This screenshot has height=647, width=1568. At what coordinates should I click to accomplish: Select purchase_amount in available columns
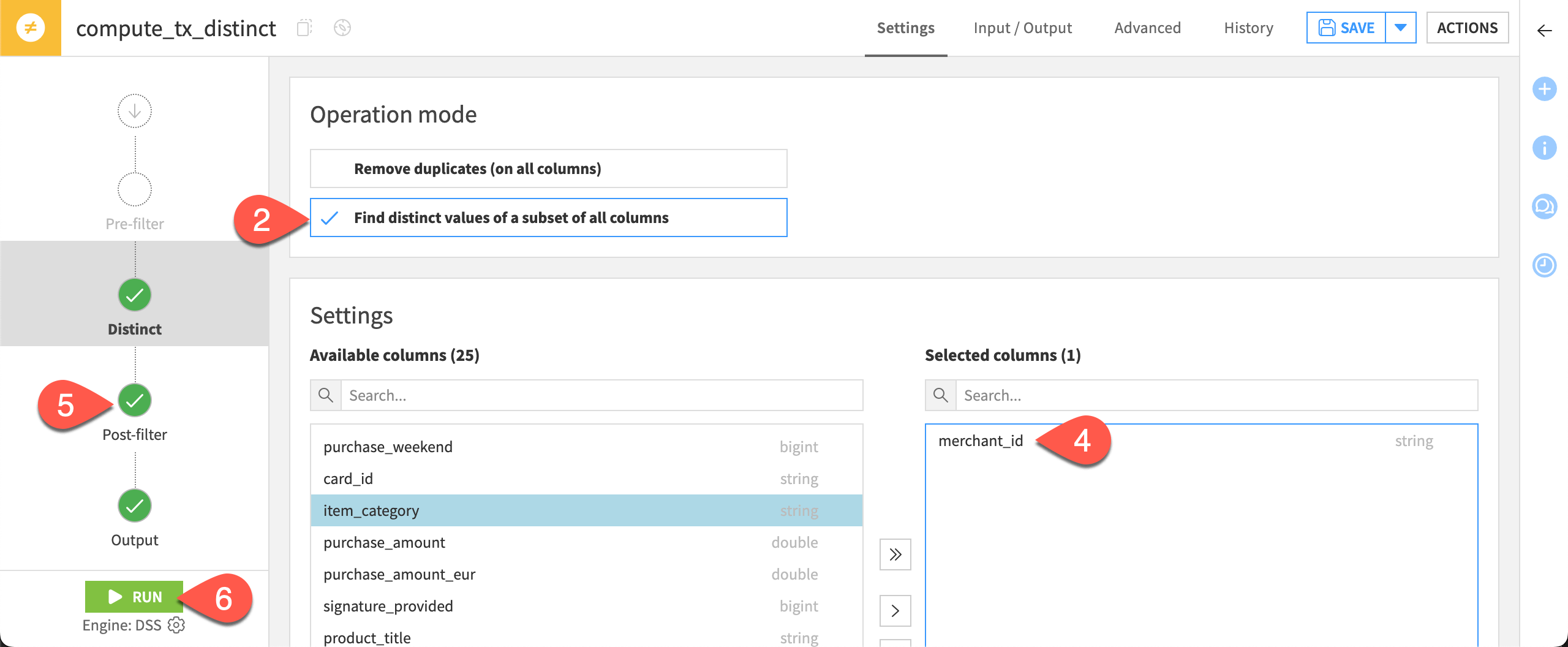click(587, 543)
